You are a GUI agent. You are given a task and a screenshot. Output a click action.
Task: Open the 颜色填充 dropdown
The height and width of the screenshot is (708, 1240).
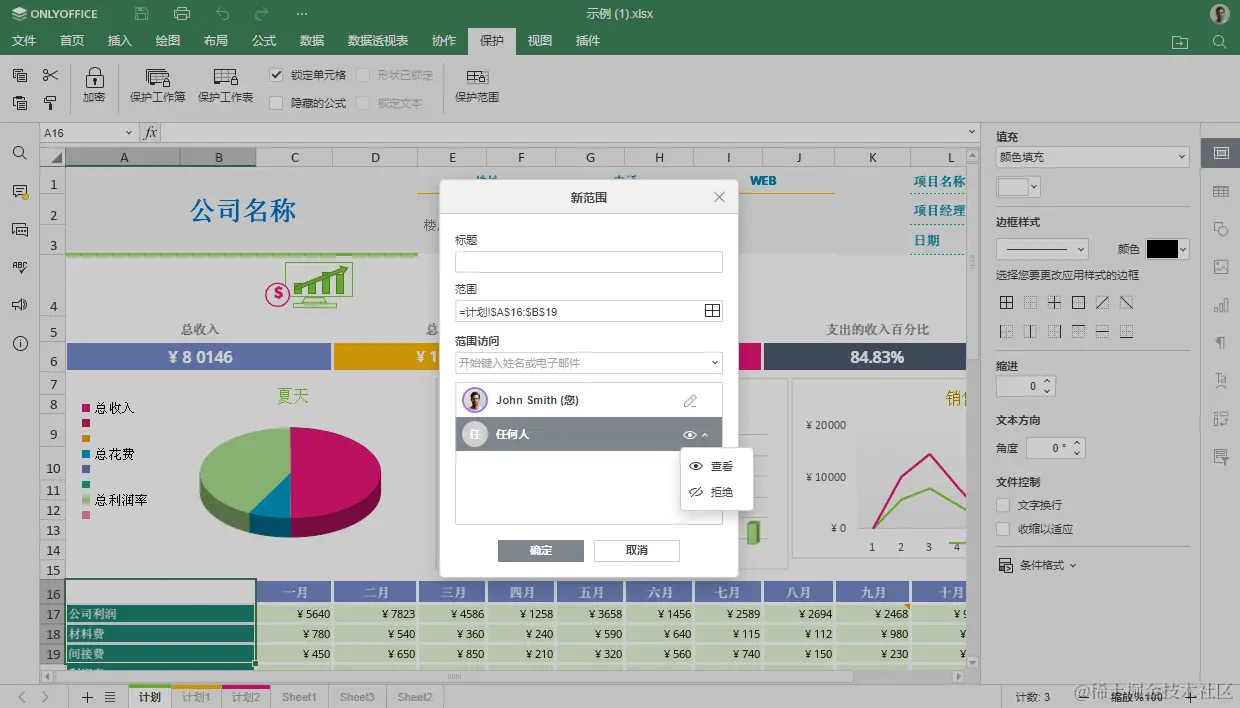[1091, 156]
